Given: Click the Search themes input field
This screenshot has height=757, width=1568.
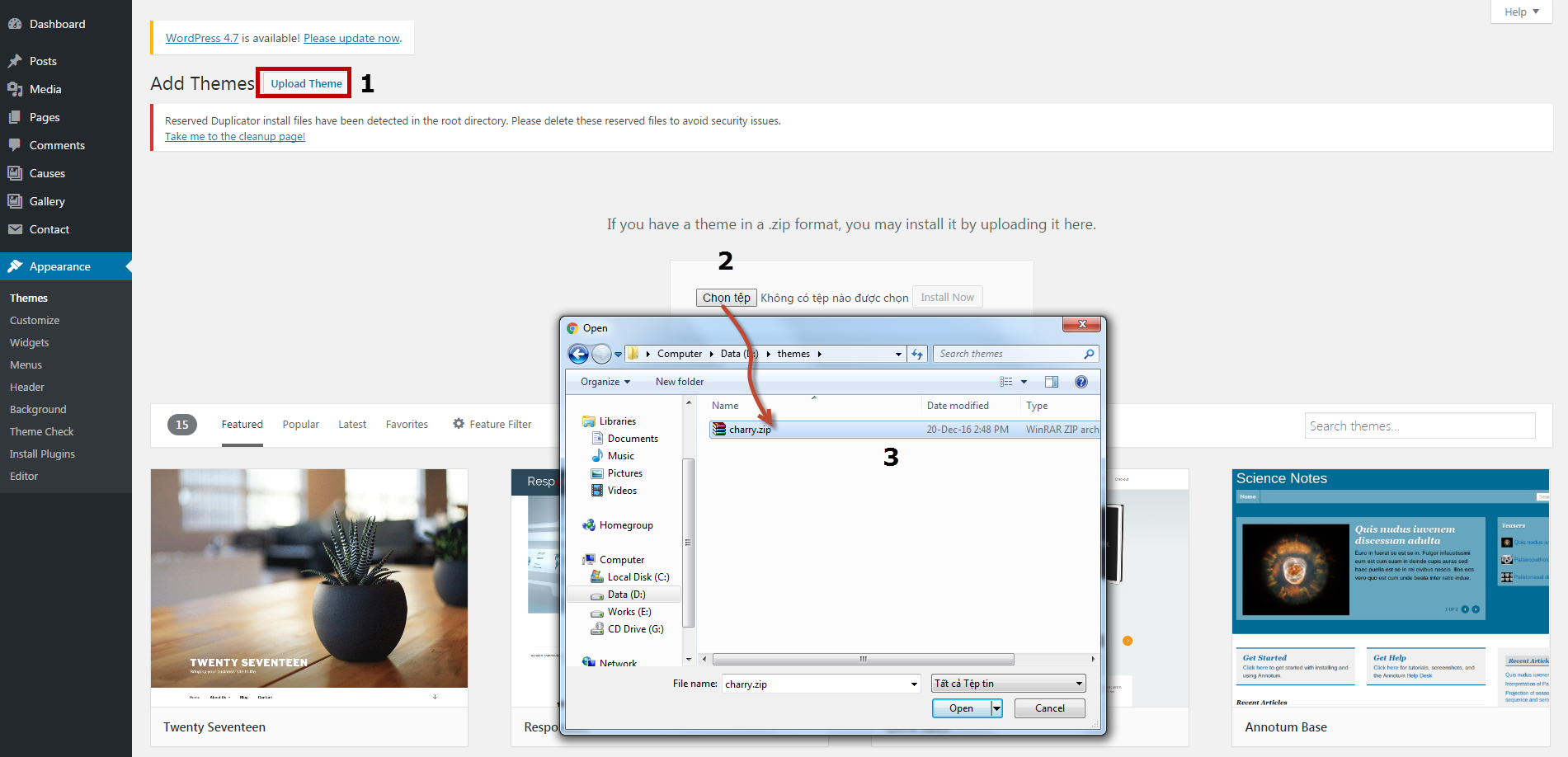Looking at the screenshot, I should [1419, 426].
